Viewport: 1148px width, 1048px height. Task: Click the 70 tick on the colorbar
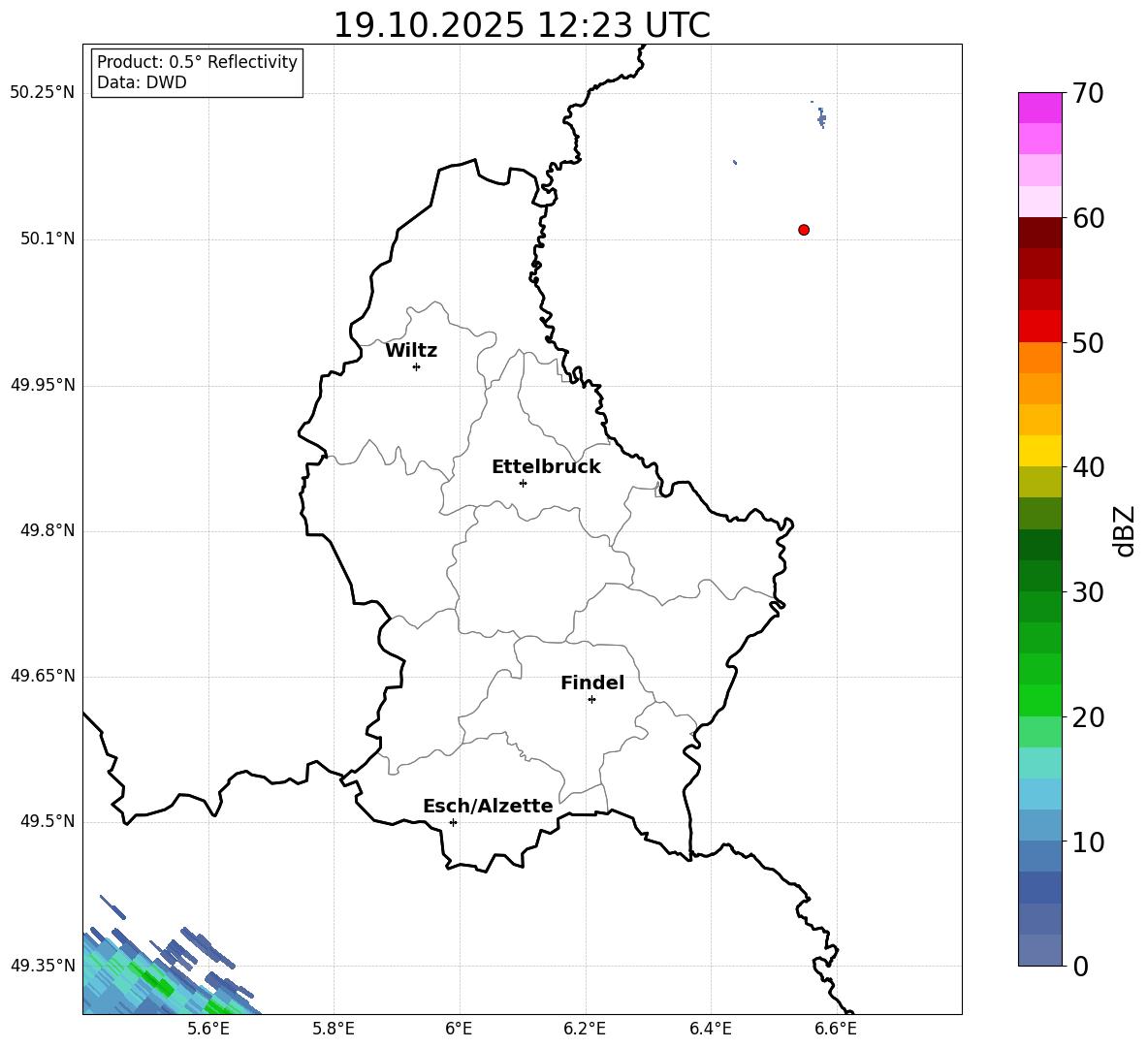(1088, 93)
